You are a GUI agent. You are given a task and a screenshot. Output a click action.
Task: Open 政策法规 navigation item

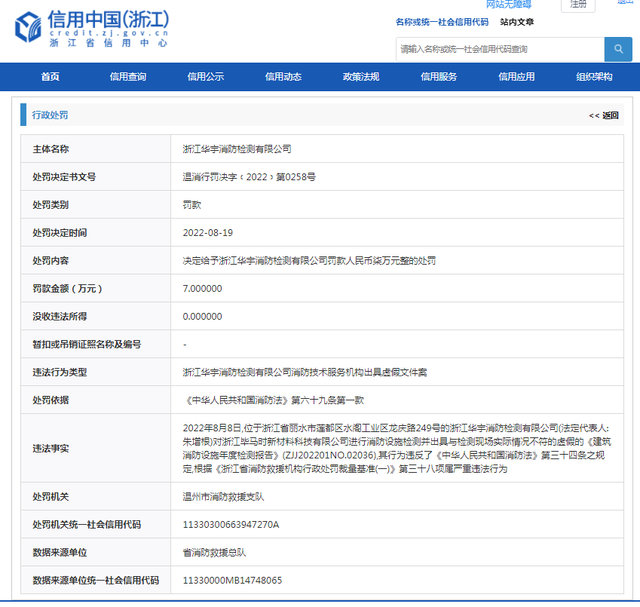[361, 77]
